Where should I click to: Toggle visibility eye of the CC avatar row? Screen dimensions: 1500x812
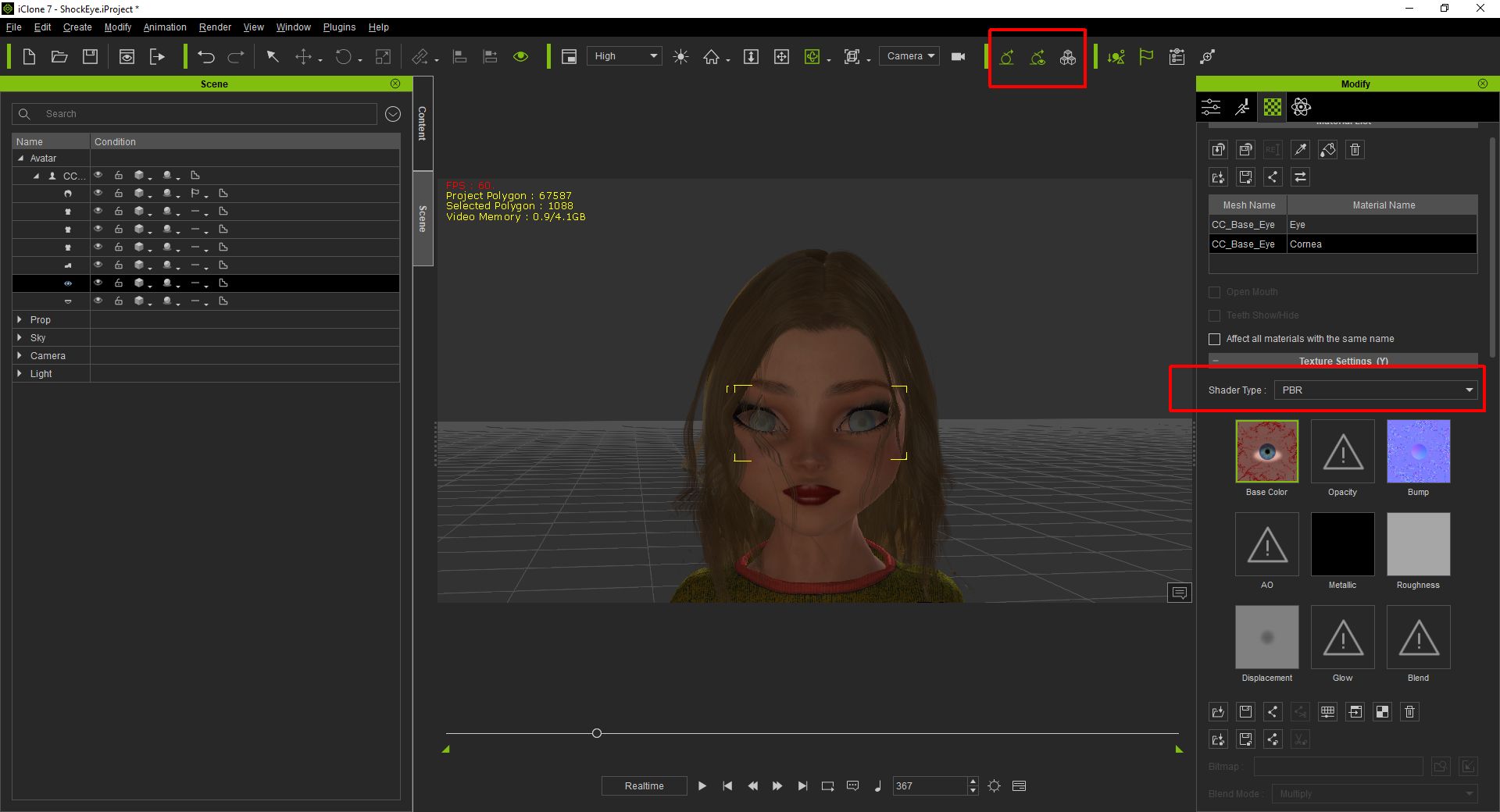pyautogui.click(x=98, y=175)
